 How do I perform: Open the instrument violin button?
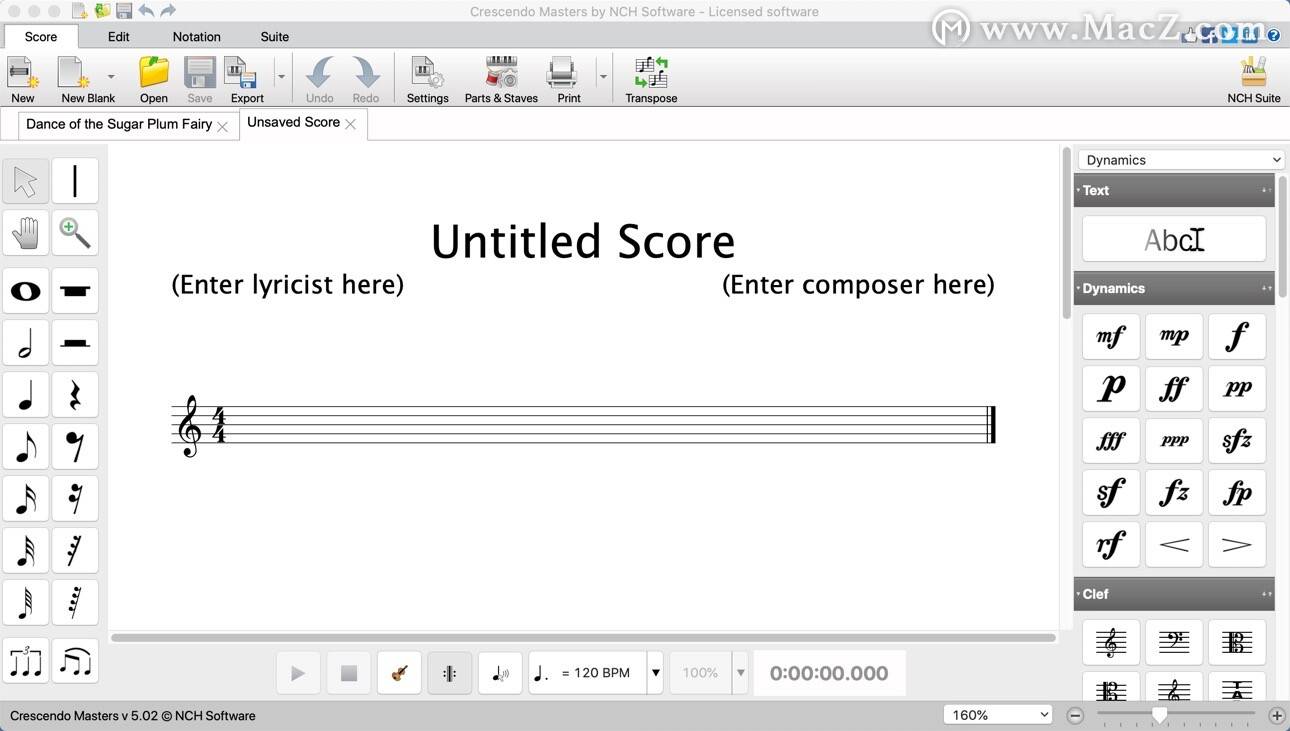tap(399, 673)
